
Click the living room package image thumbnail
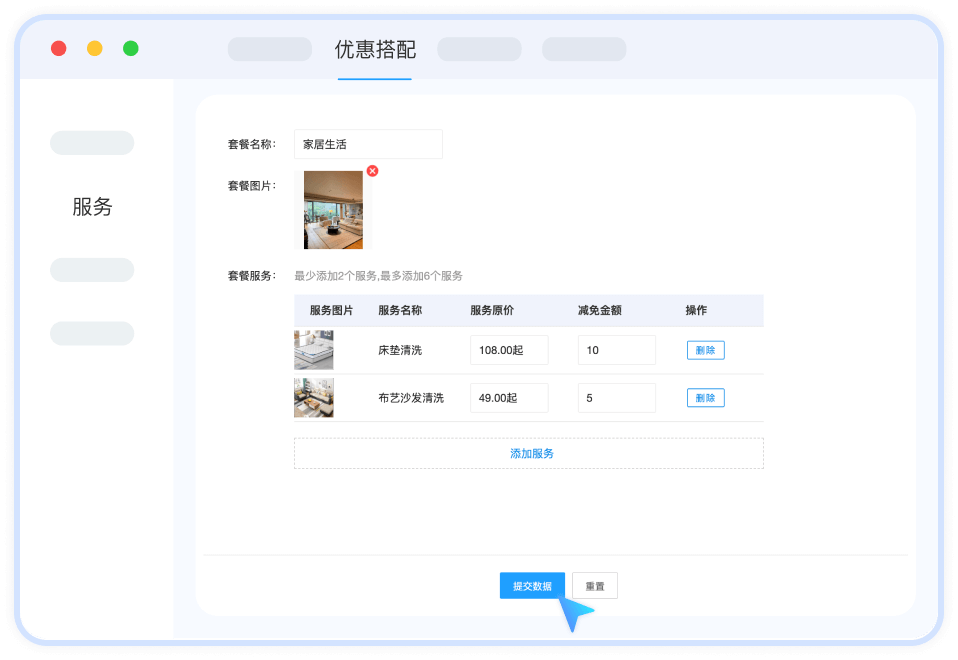333,210
